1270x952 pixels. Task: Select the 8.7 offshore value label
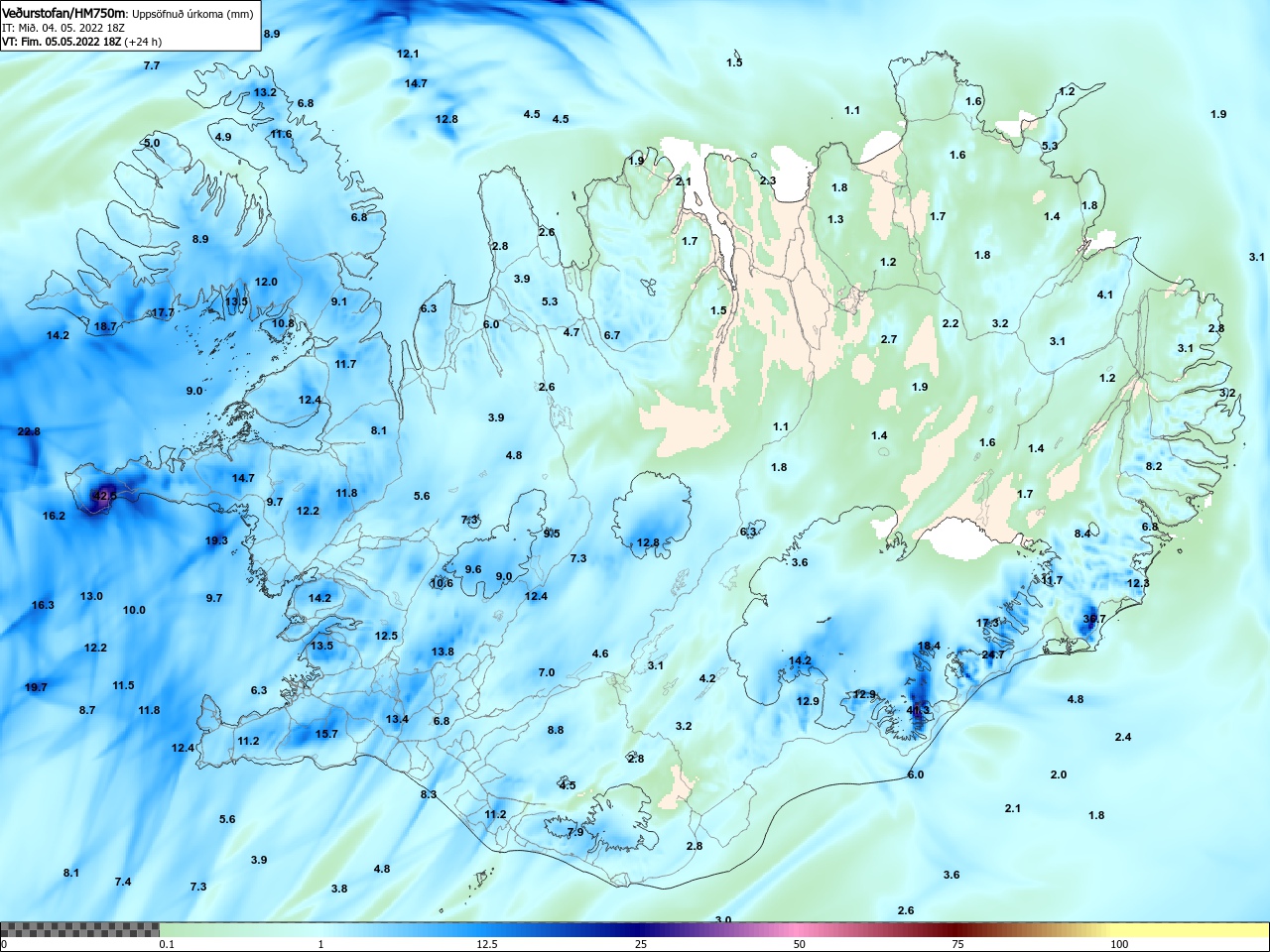(x=87, y=710)
